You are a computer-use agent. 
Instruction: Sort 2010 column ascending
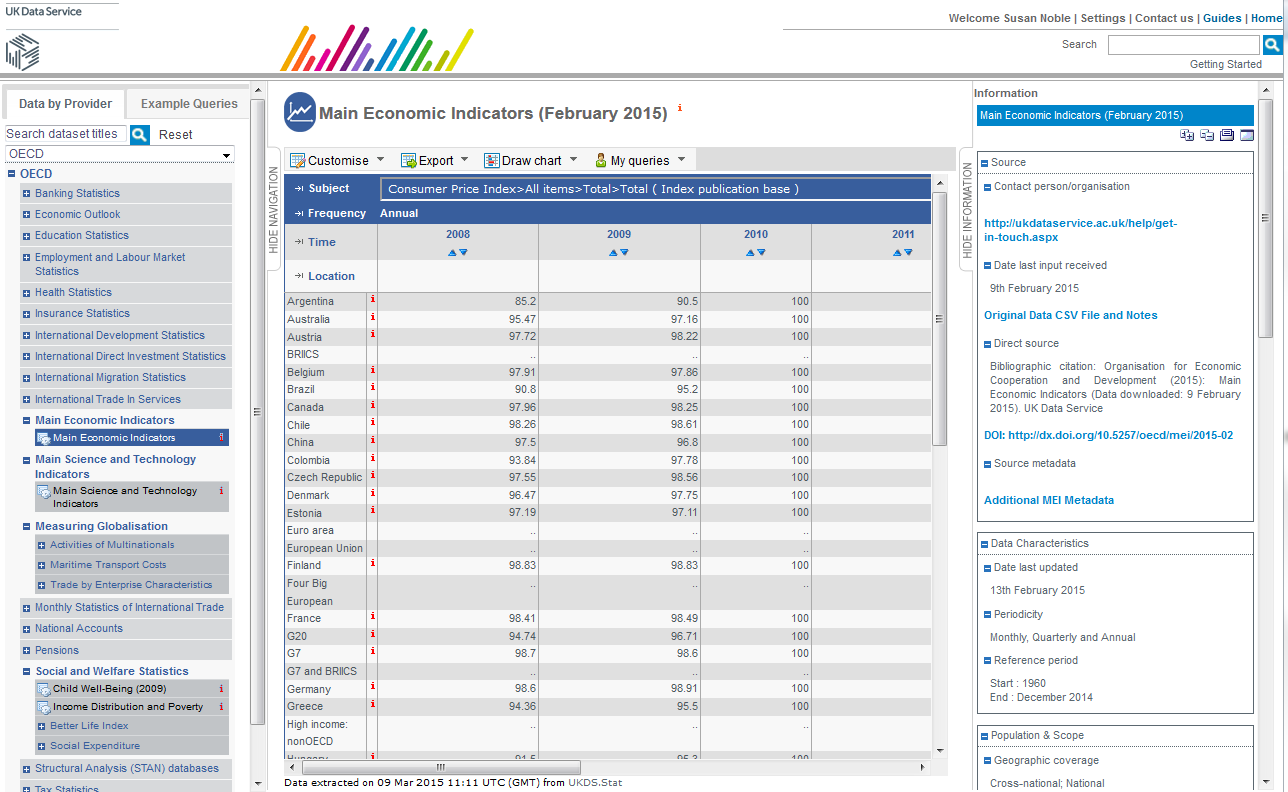coord(751,253)
